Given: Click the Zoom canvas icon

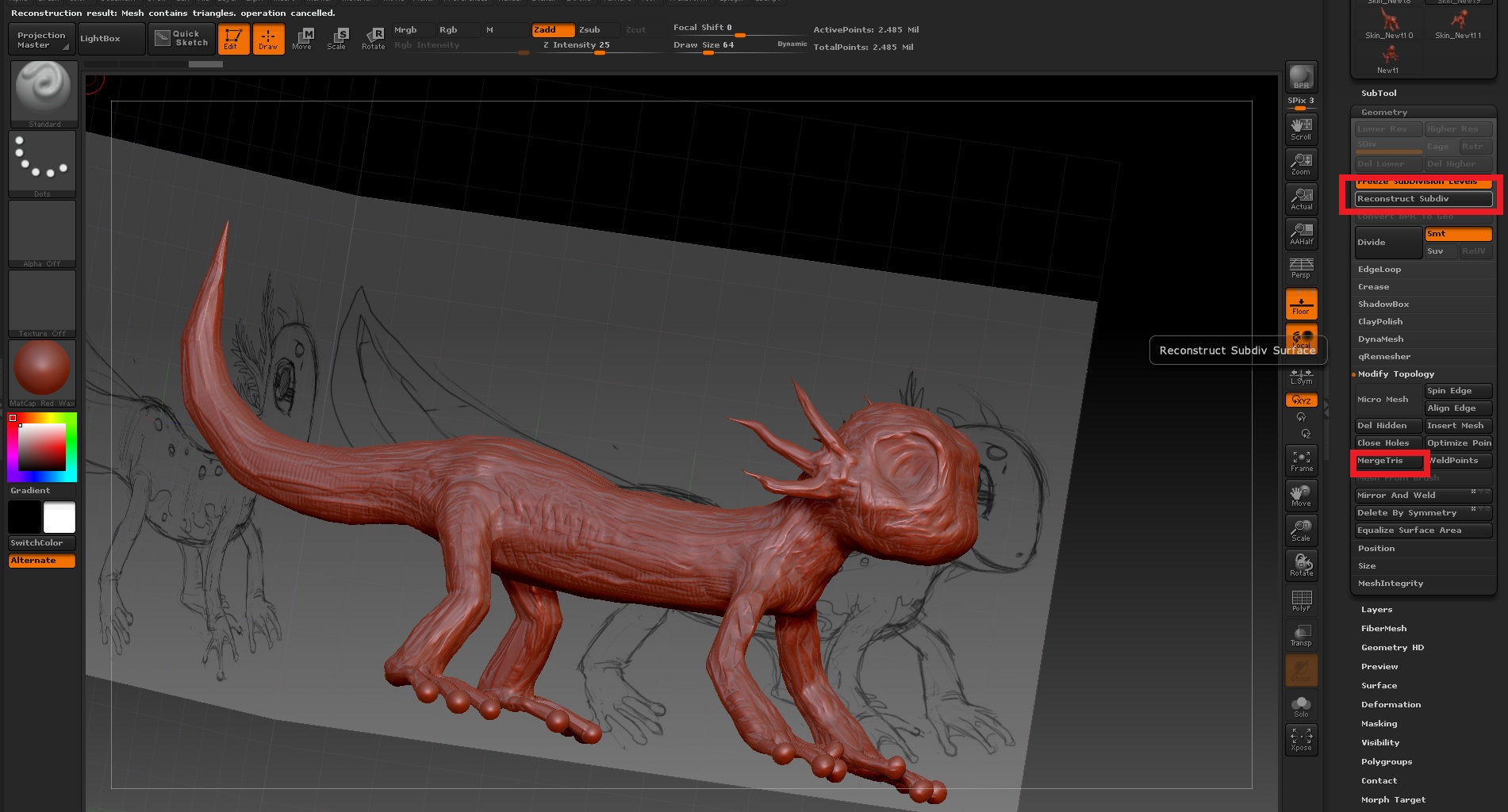Looking at the screenshot, I should point(1301,163).
